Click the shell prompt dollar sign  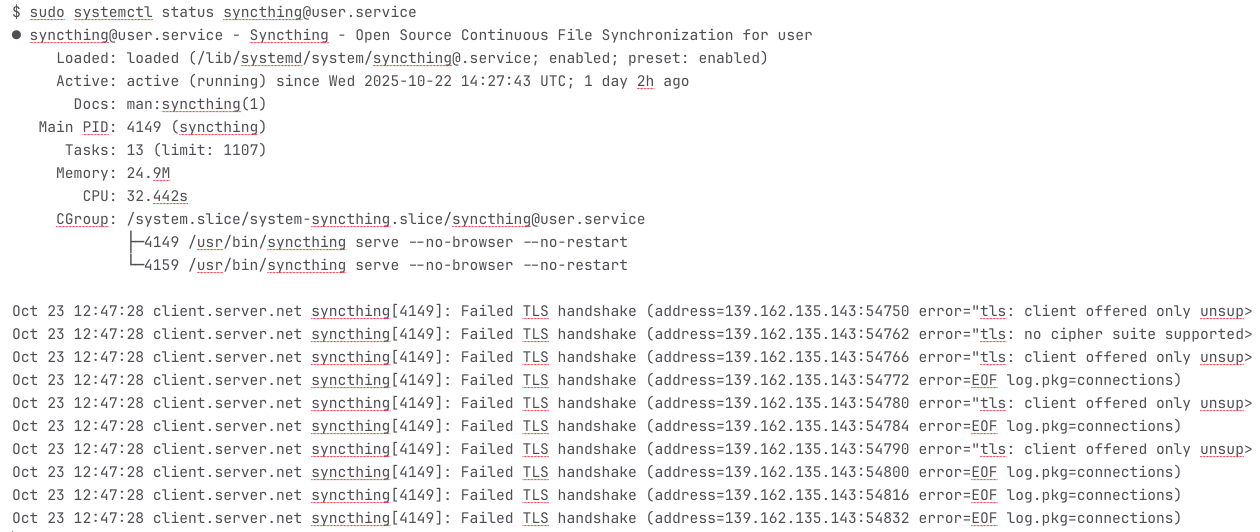click(17, 12)
